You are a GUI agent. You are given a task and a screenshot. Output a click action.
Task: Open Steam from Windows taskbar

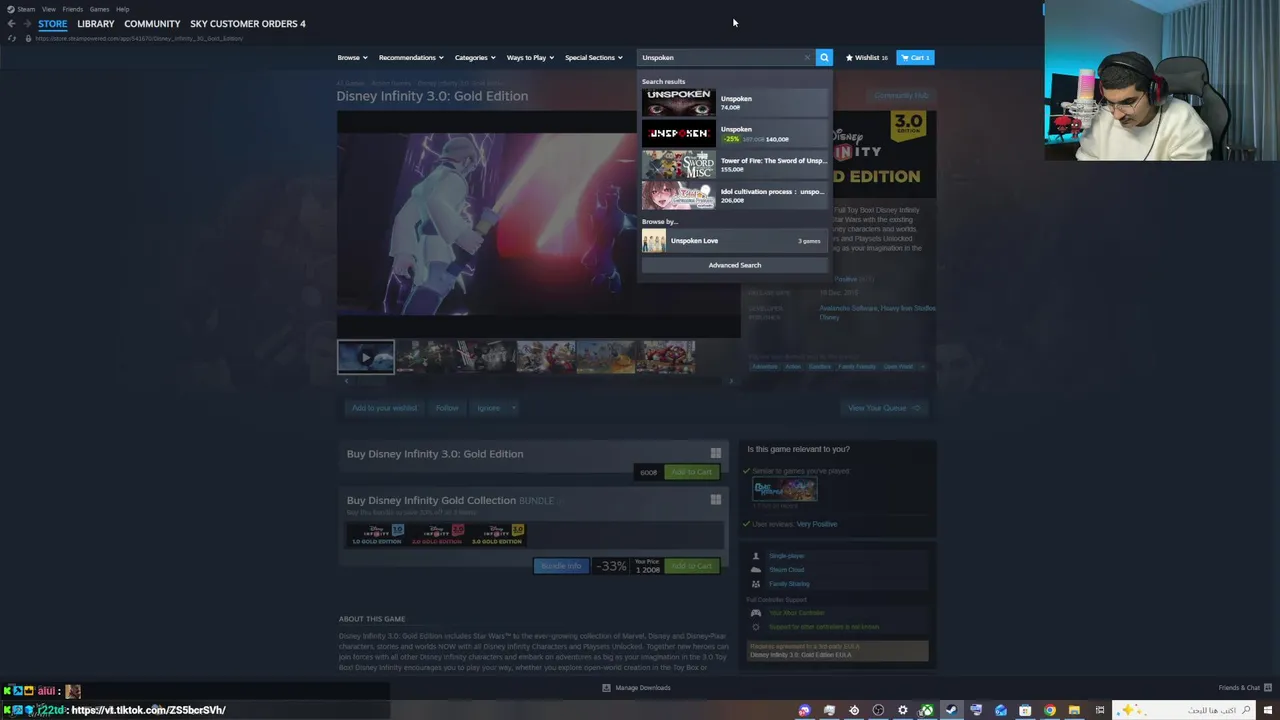click(x=951, y=710)
